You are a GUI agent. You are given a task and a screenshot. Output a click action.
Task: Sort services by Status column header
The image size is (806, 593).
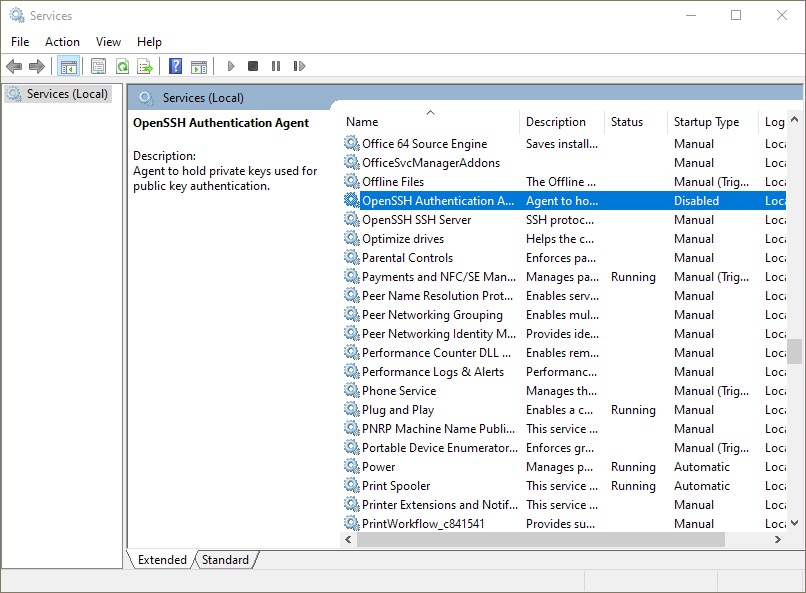pos(627,122)
